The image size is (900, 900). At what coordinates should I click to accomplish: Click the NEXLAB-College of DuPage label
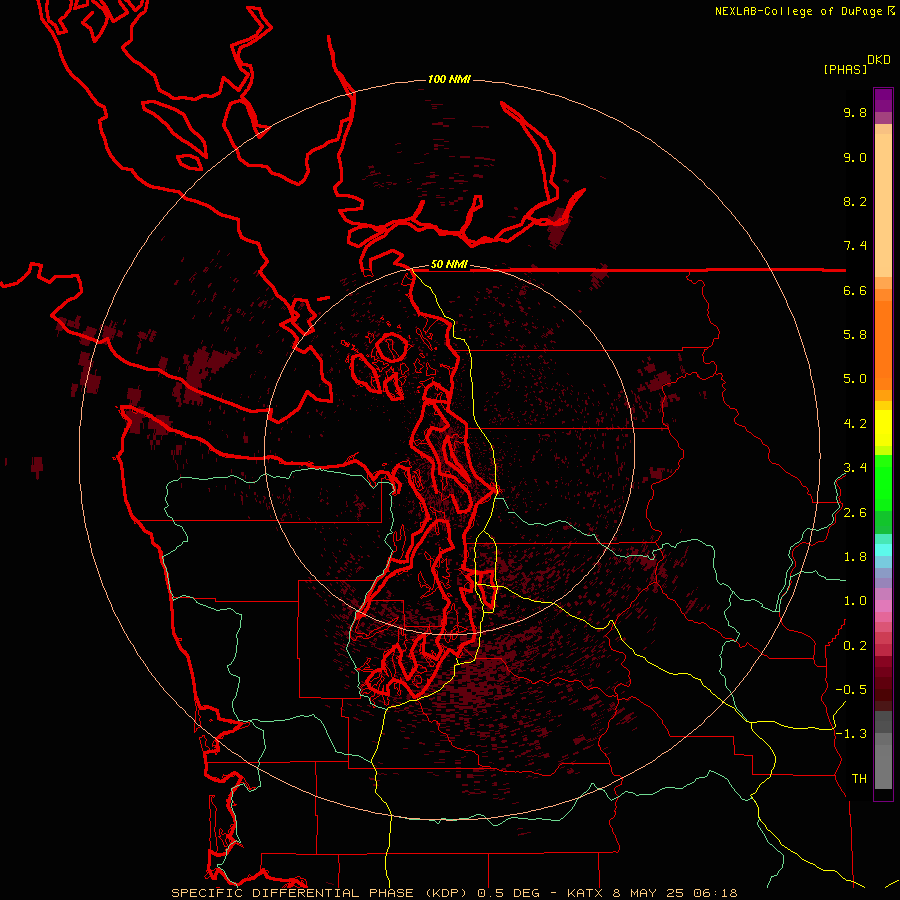tap(798, 11)
